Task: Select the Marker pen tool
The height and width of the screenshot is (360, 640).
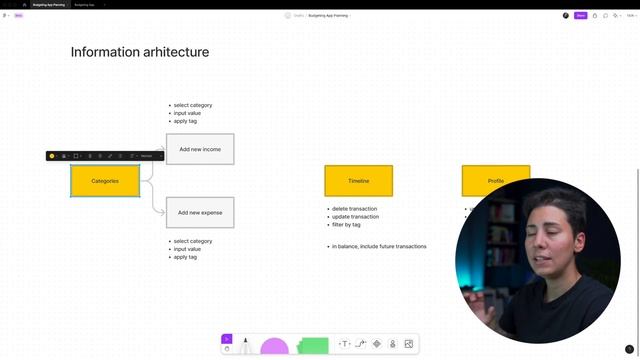Action: pos(245,346)
